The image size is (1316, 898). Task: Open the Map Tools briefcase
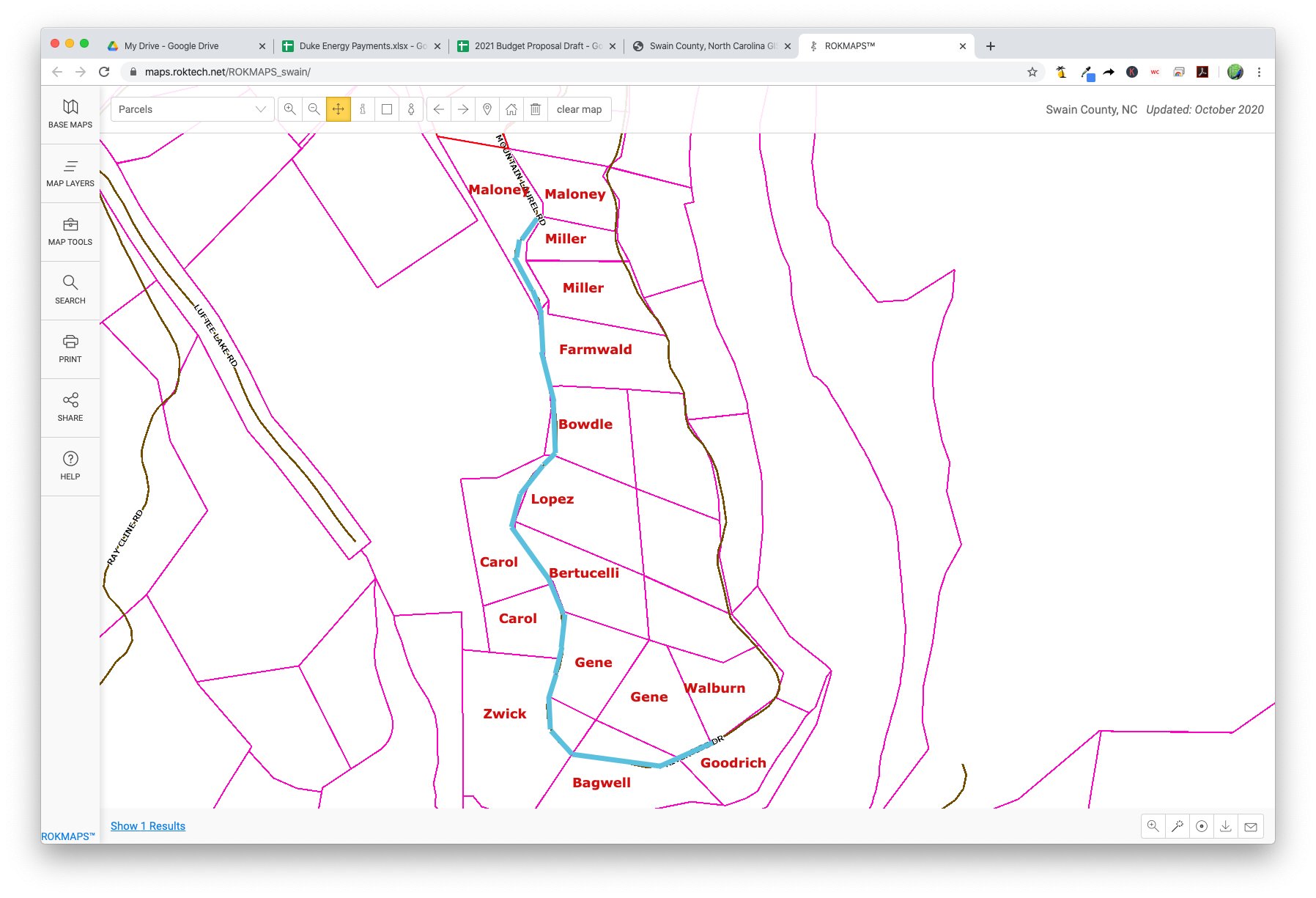pos(70,232)
